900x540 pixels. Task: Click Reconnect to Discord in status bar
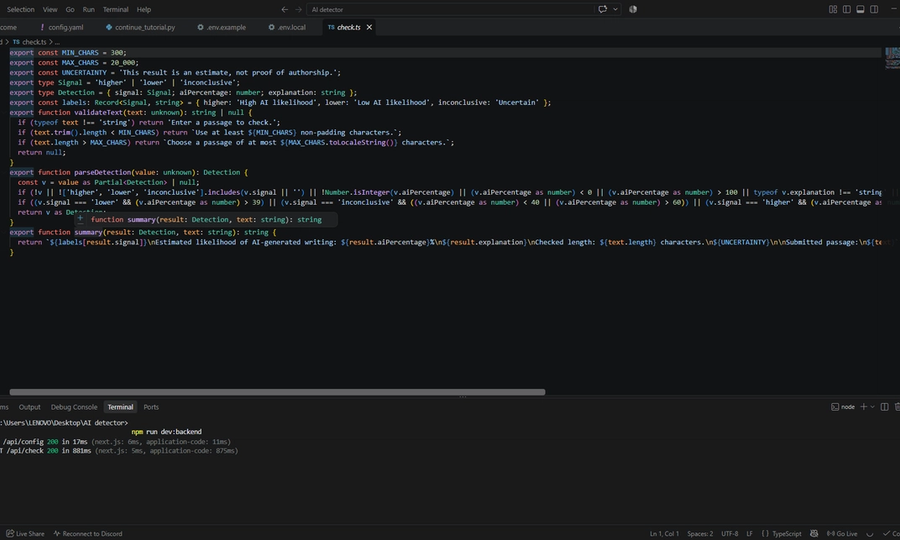88,534
